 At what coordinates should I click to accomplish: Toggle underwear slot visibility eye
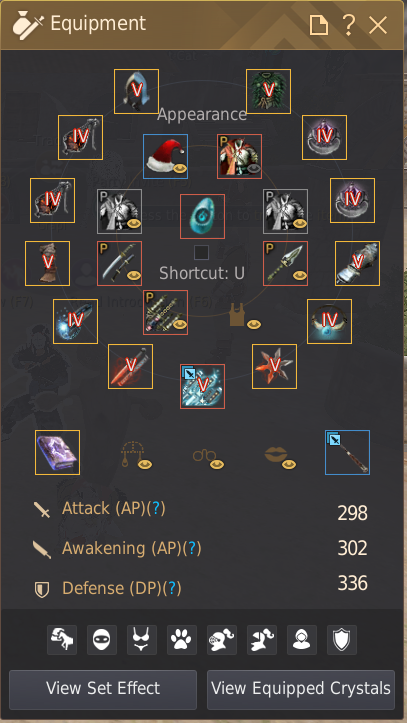pos(254,324)
